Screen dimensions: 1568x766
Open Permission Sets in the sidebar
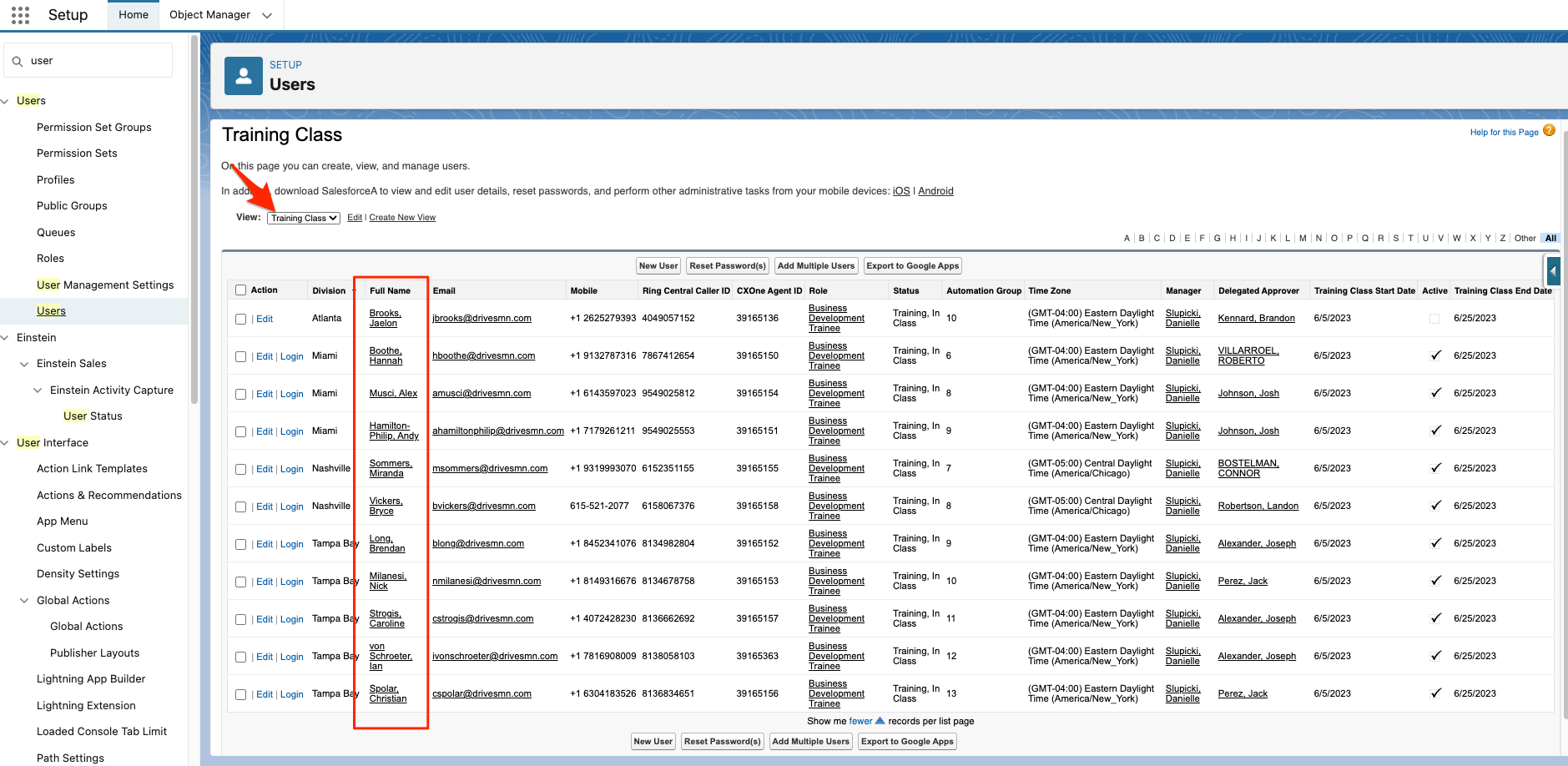point(77,154)
